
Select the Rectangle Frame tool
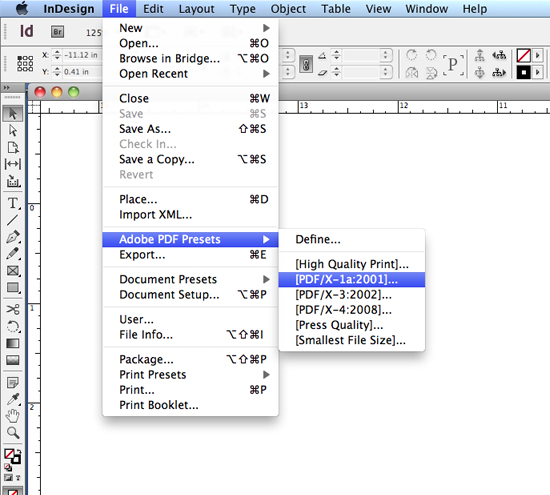[13, 270]
